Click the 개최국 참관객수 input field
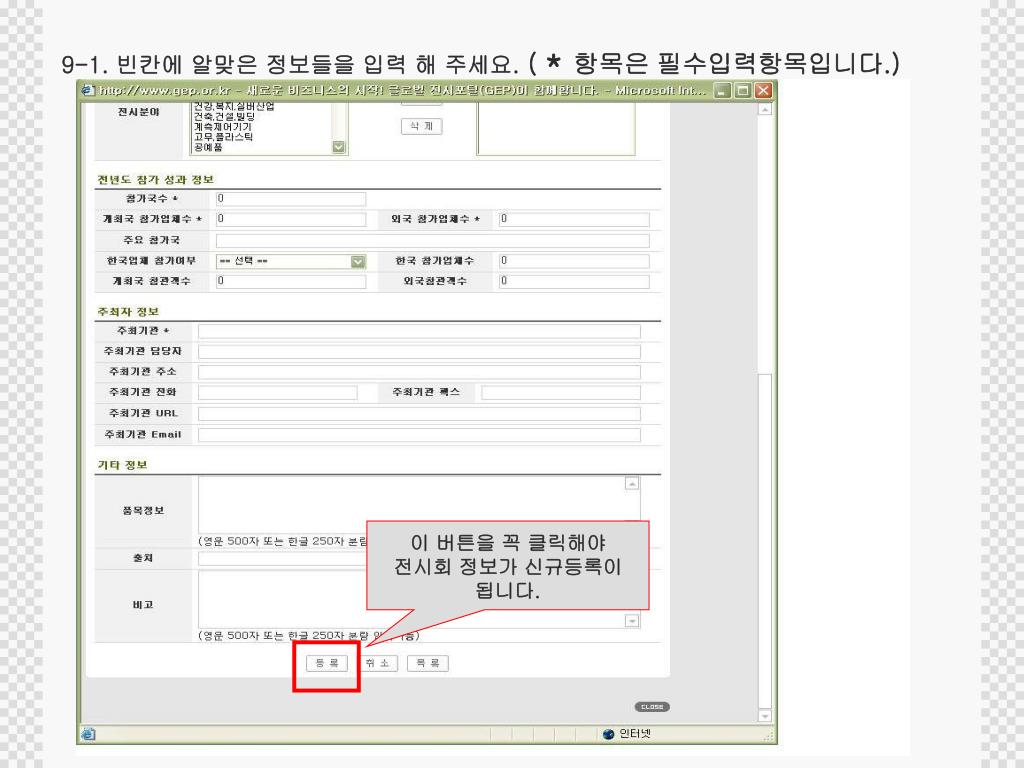 pyautogui.click(x=291, y=281)
